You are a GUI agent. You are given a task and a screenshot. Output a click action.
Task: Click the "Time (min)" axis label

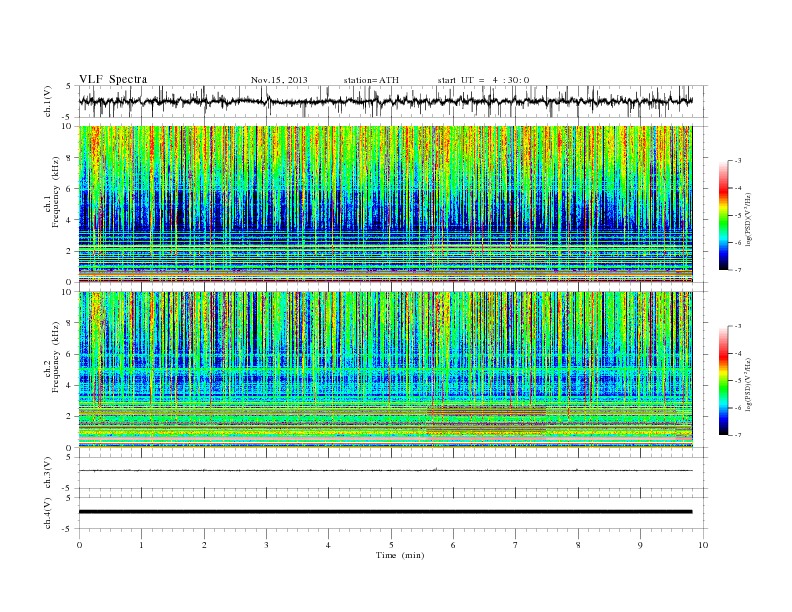pos(400,555)
